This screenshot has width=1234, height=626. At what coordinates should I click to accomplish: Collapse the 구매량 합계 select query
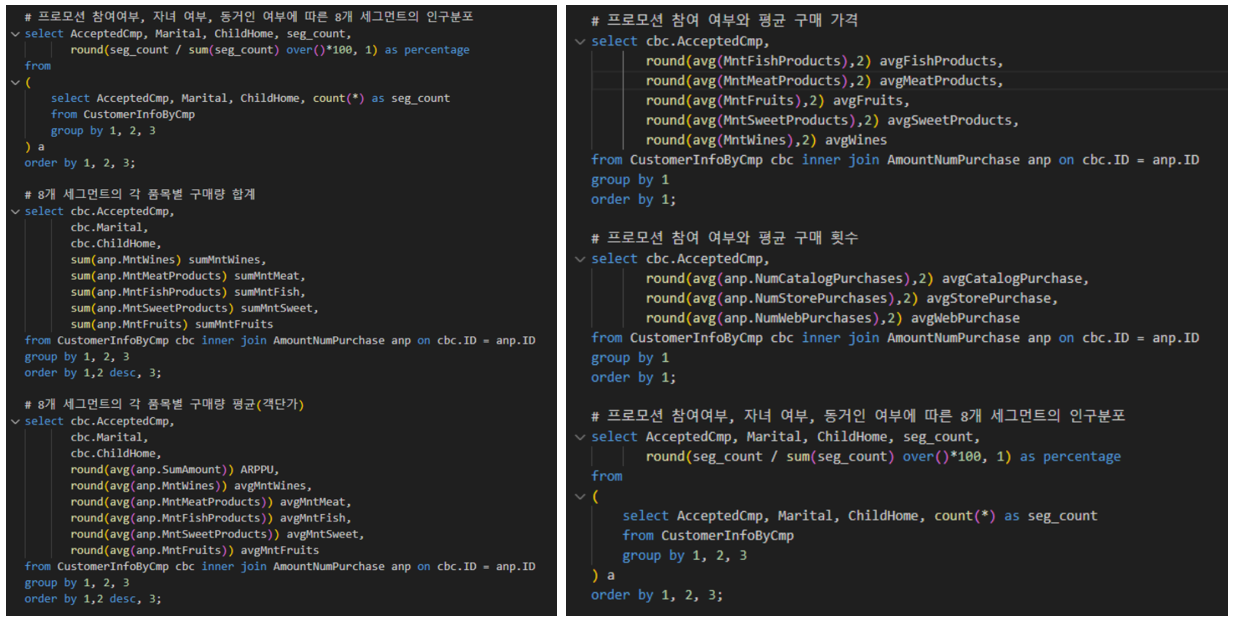tap(16, 211)
